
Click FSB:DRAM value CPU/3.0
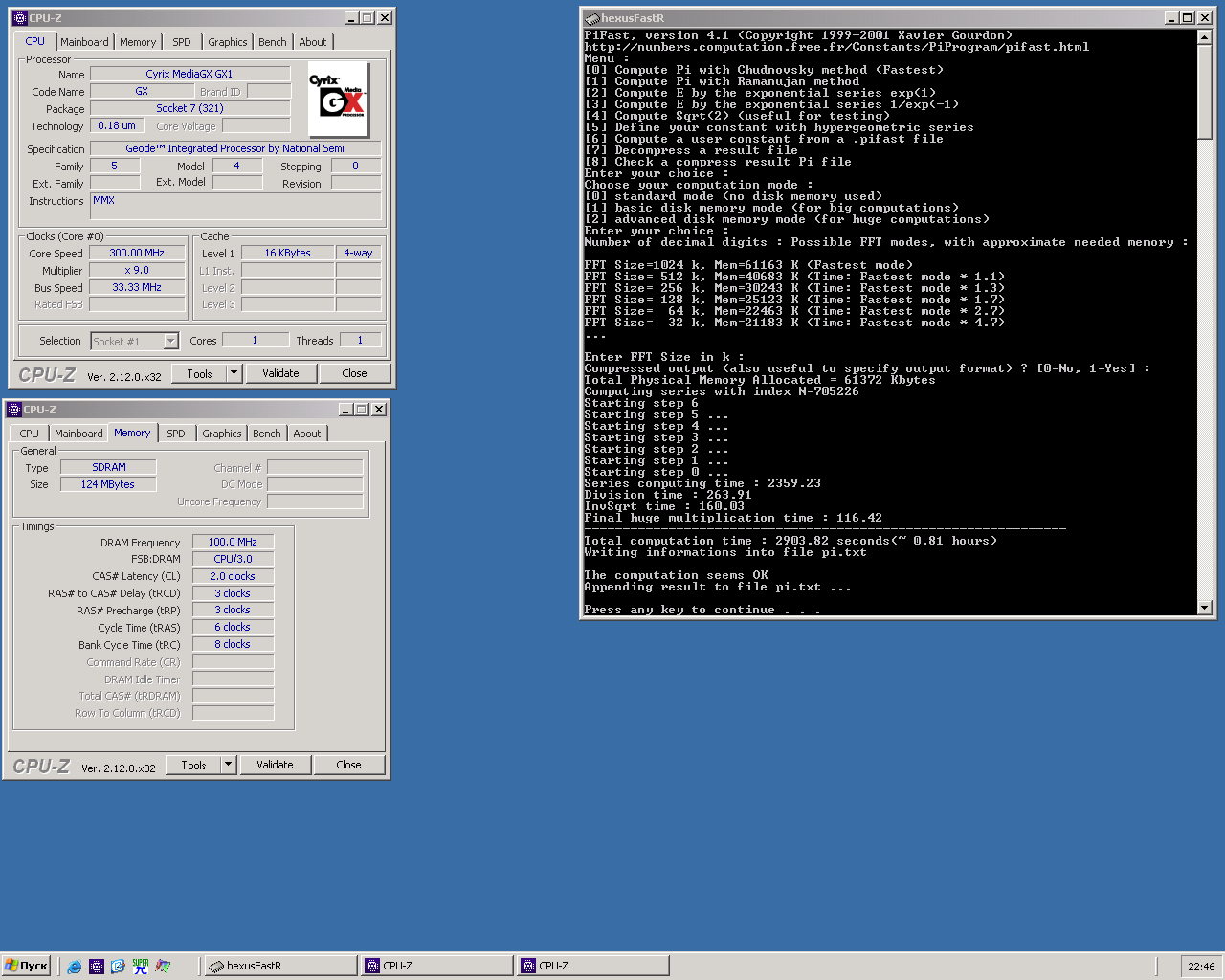[x=233, y=560]
